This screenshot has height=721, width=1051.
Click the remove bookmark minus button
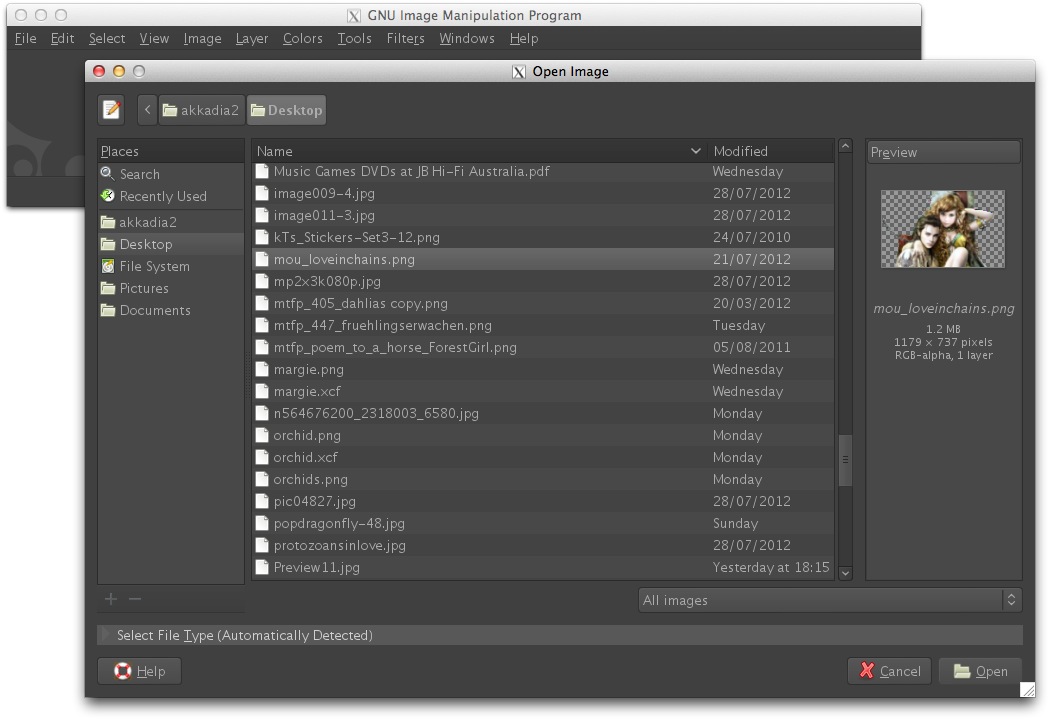click(x=135, y=599)
